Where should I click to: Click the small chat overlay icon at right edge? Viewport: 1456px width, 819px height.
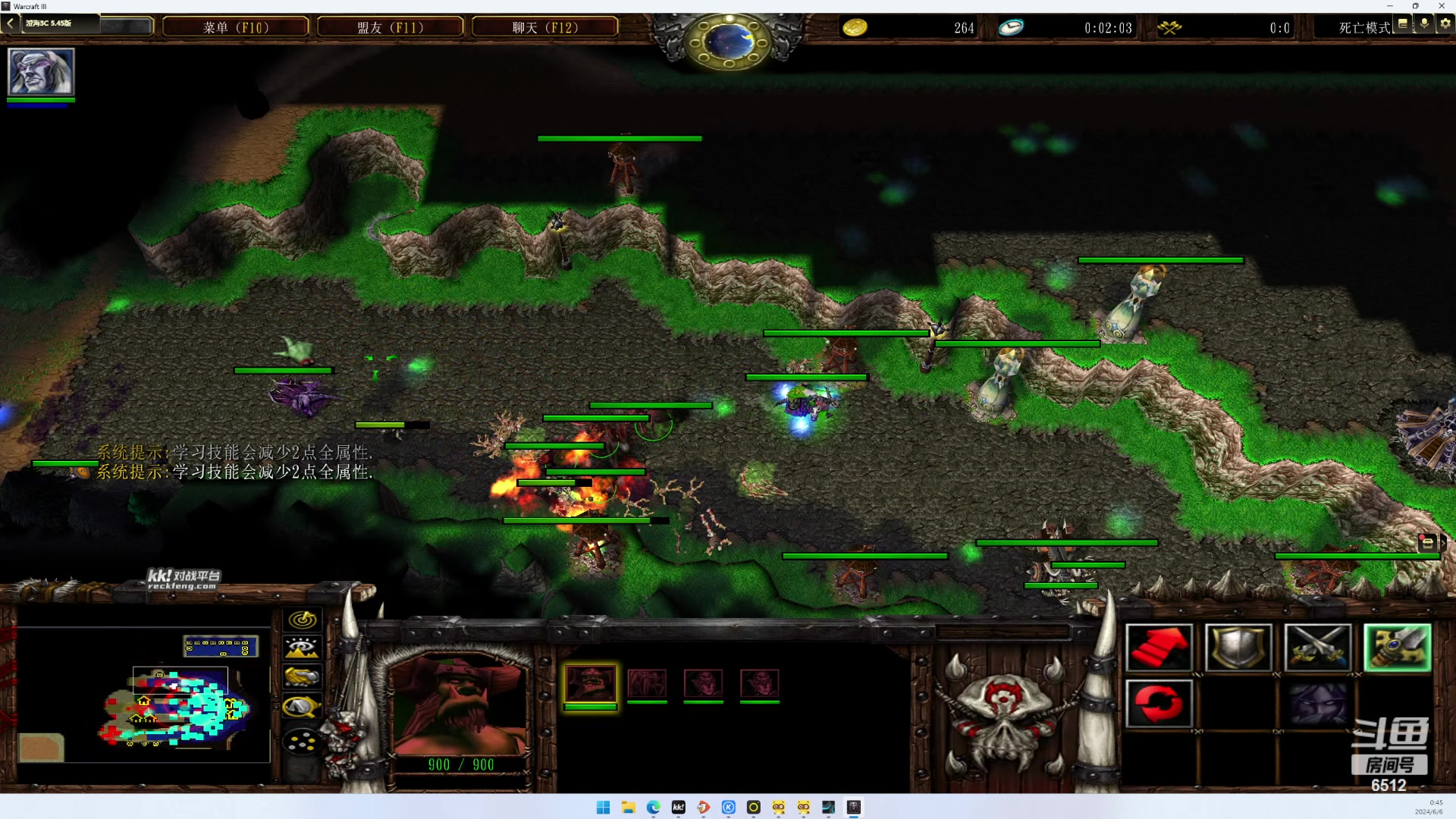1427,542
